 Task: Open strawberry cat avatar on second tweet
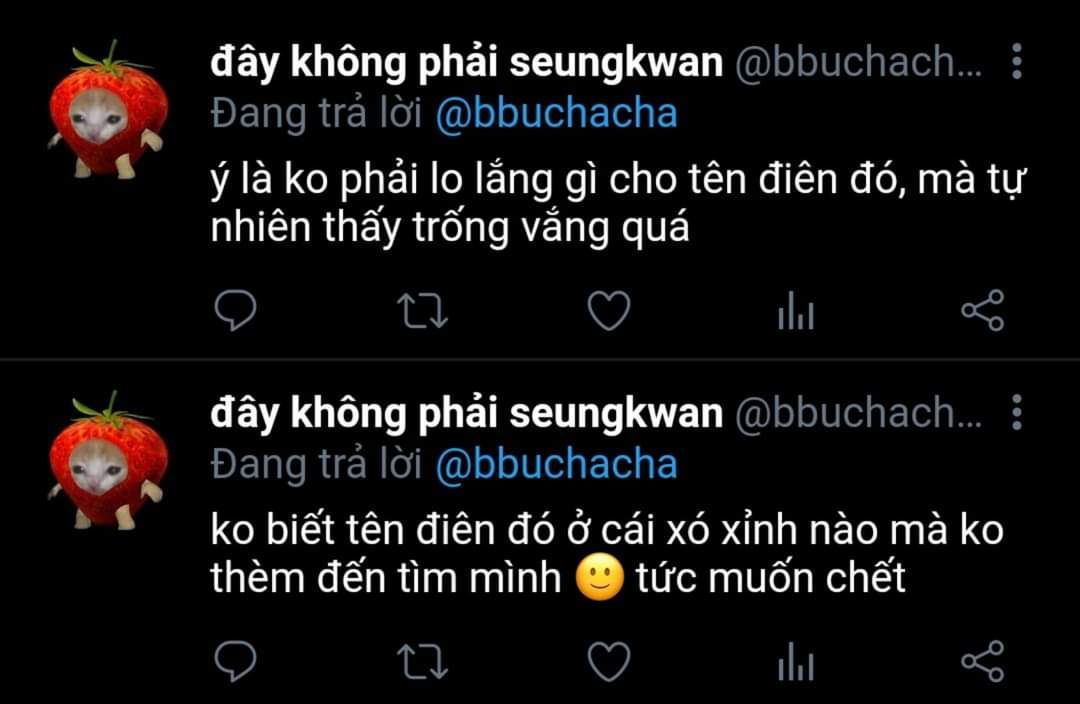107,461
